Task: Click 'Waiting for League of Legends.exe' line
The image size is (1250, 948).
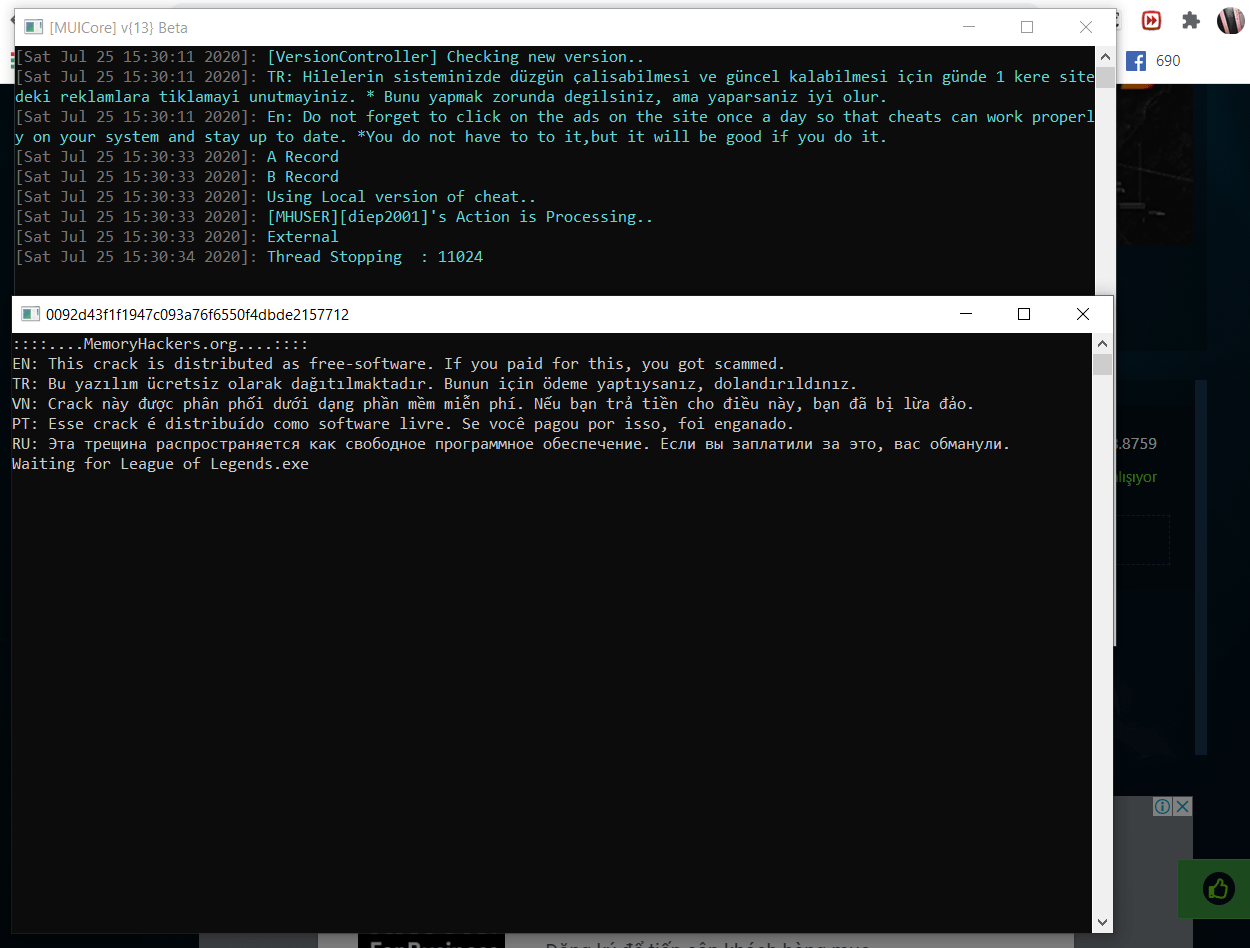Action: pyautogui.click(x=161, y=464)
